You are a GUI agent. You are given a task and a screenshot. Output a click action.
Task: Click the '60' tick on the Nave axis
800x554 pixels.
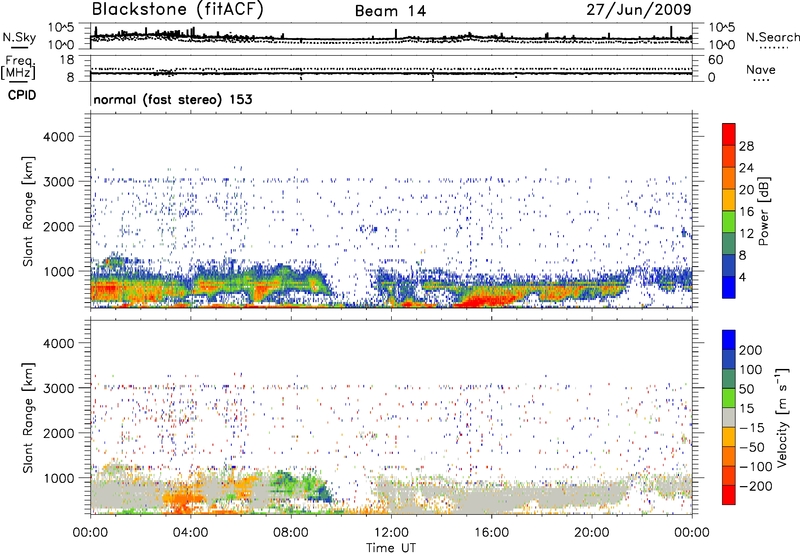(x=716, y=60)
